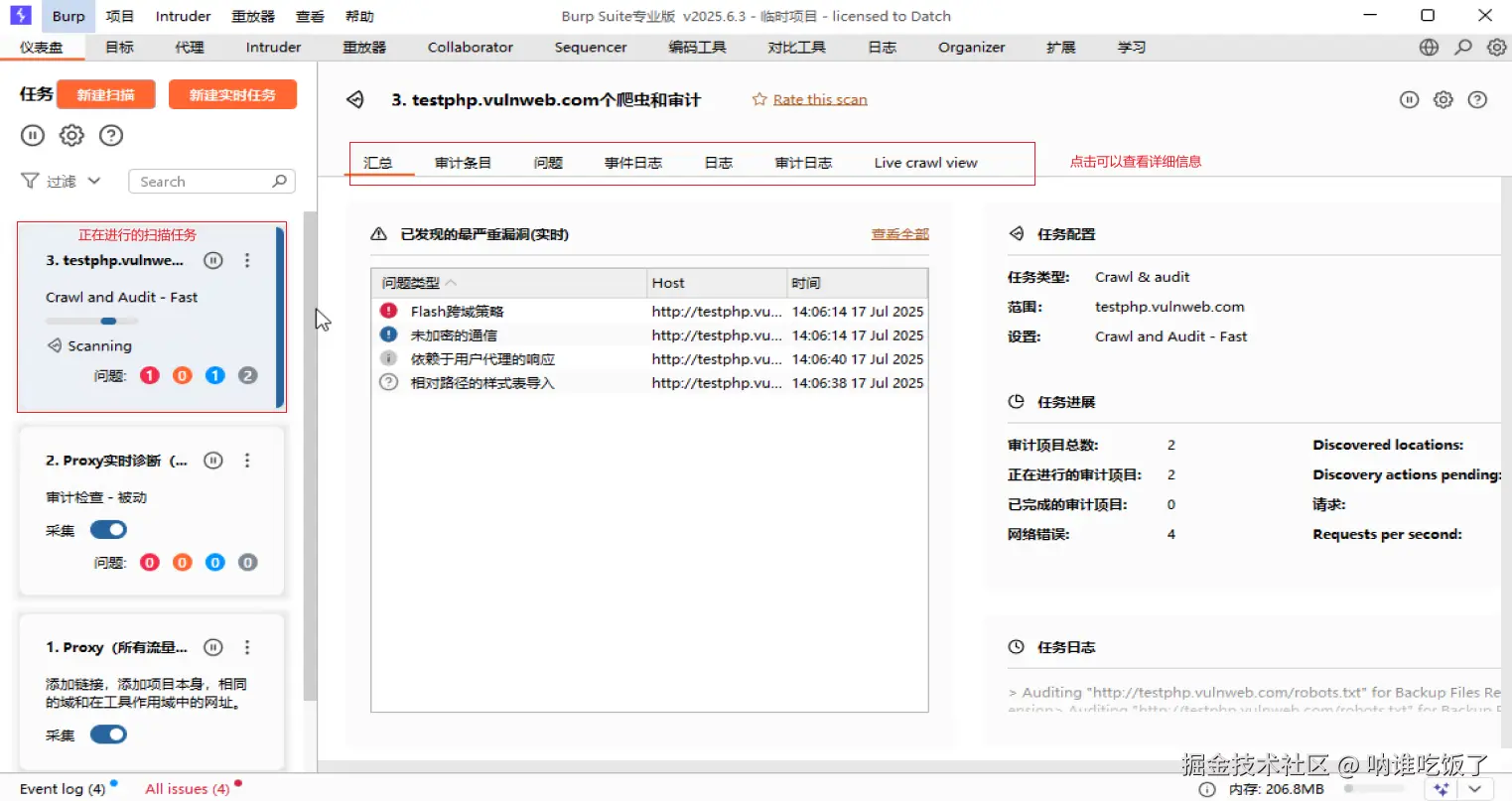Screen dimensions: 1512x801
Task: Open more options for task 1 card
Action: tap(247, 647)
